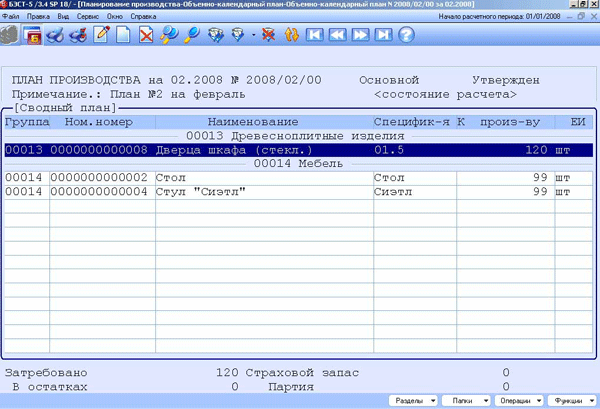Viewport: 600px width, 409px height.
Task: Click group header 00014 Мебель
Action: coord(298,164)
